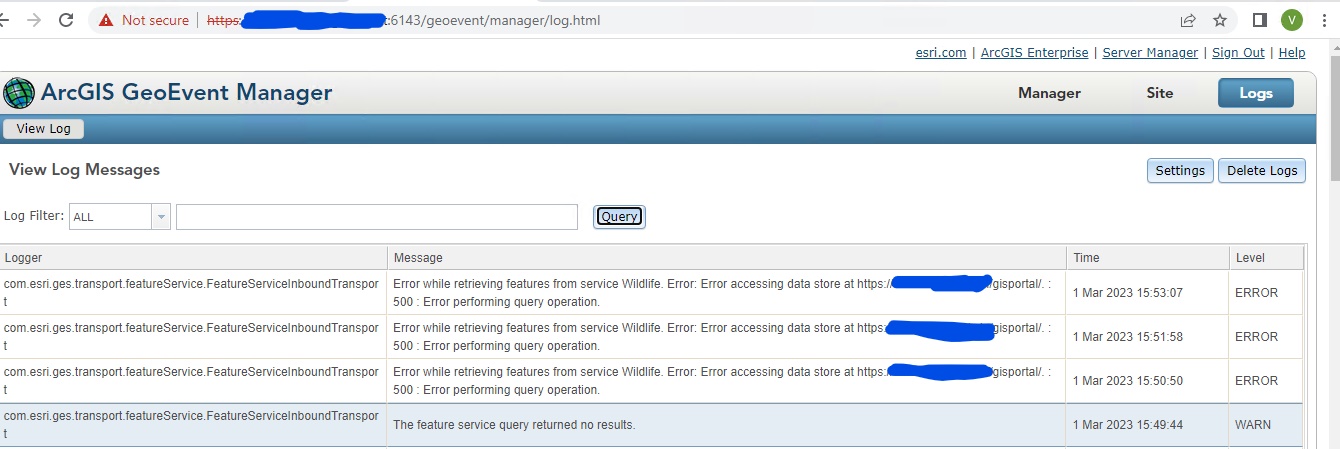Click the logger name in the 15:53:07 row

[192, 292]
